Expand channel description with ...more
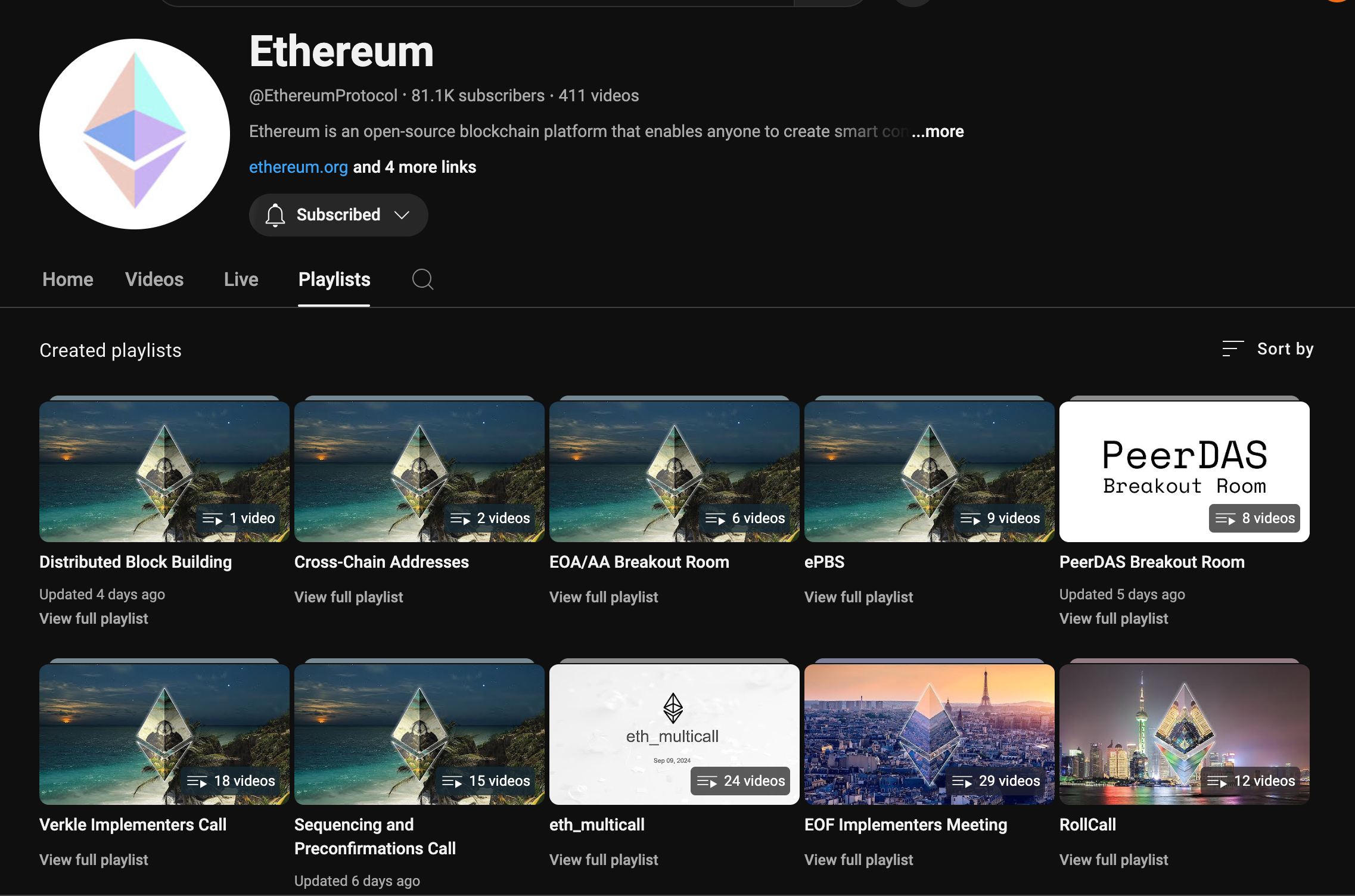This screenshot has height=896, width=1355. coord(937,132)
